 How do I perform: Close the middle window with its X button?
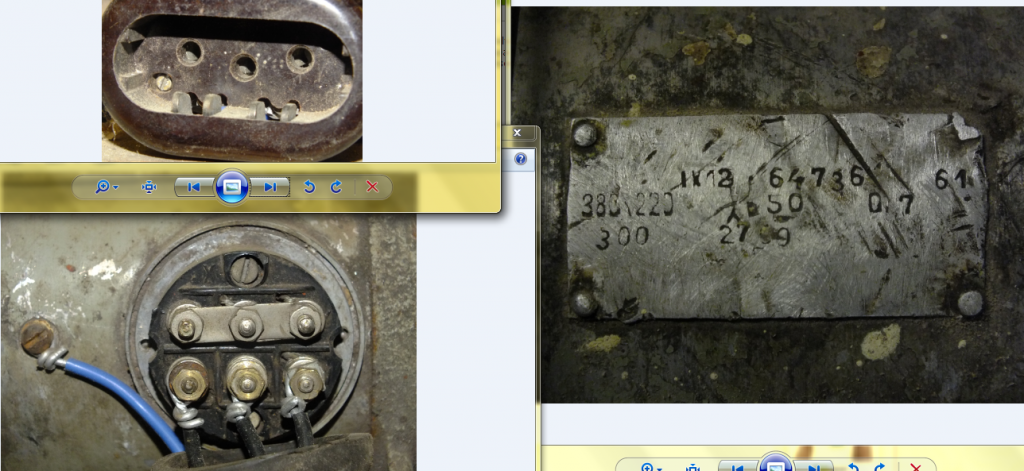point(517,133)
